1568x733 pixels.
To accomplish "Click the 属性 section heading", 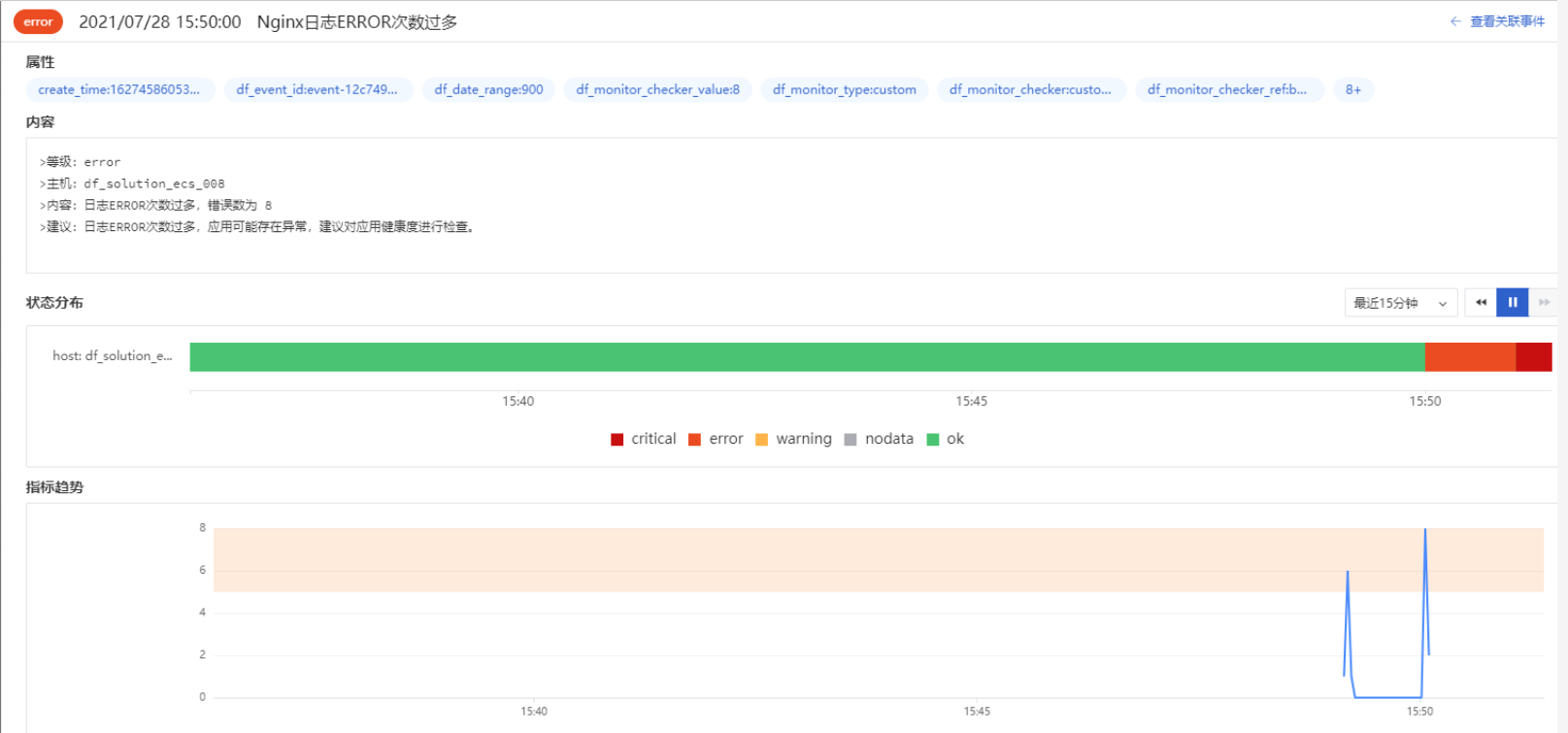I will pos(40,62).
